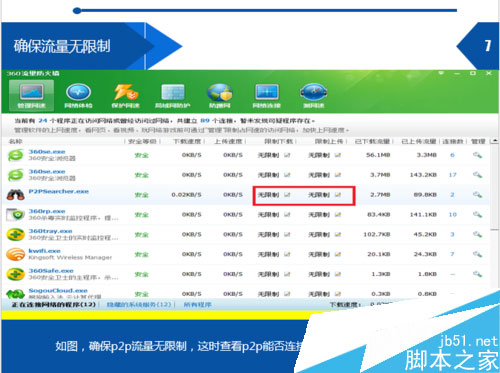Click the 360tray.exe program icon

16,234
